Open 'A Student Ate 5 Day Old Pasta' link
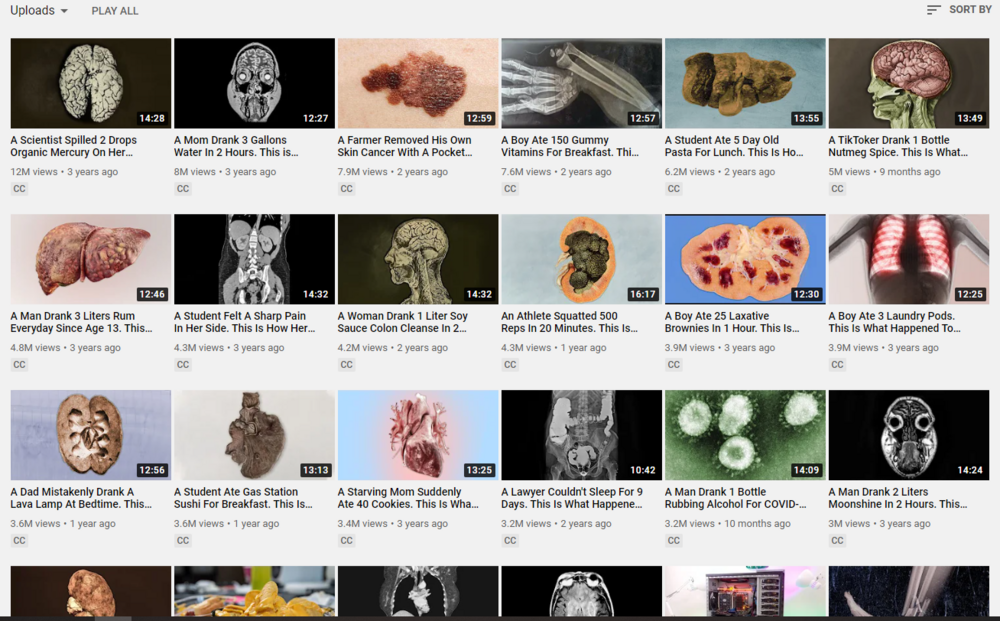The width and height of the screenshot is (1000, 621). [x=734, y=146]
